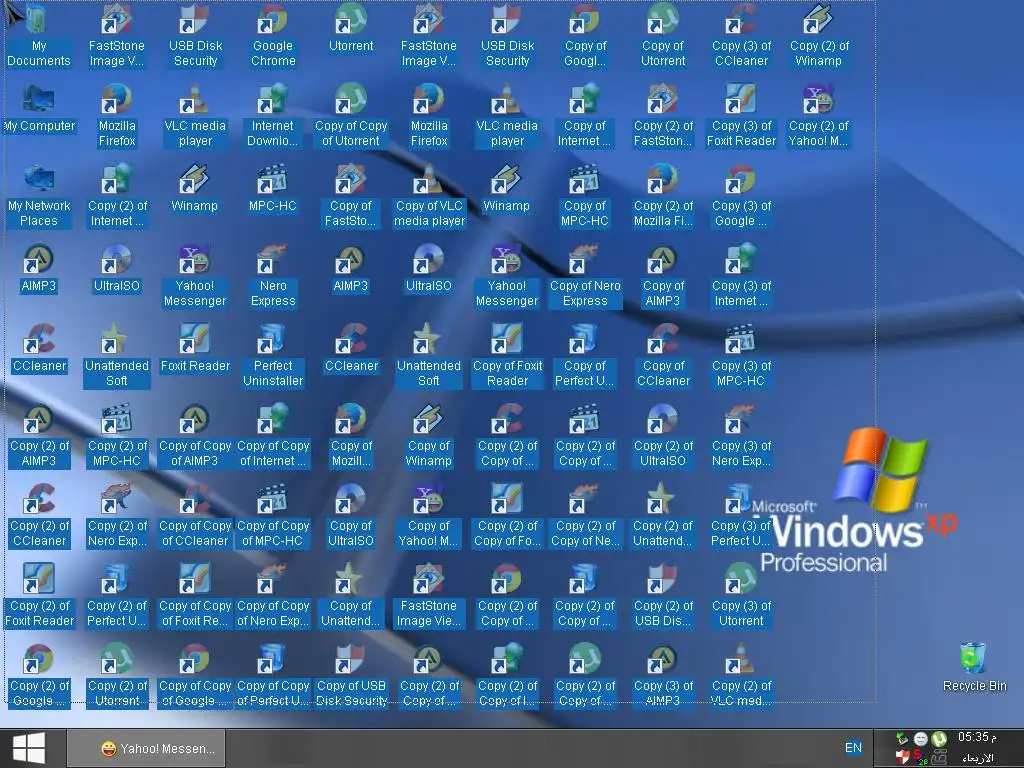Select the Google Chrome shortcut

273,36
